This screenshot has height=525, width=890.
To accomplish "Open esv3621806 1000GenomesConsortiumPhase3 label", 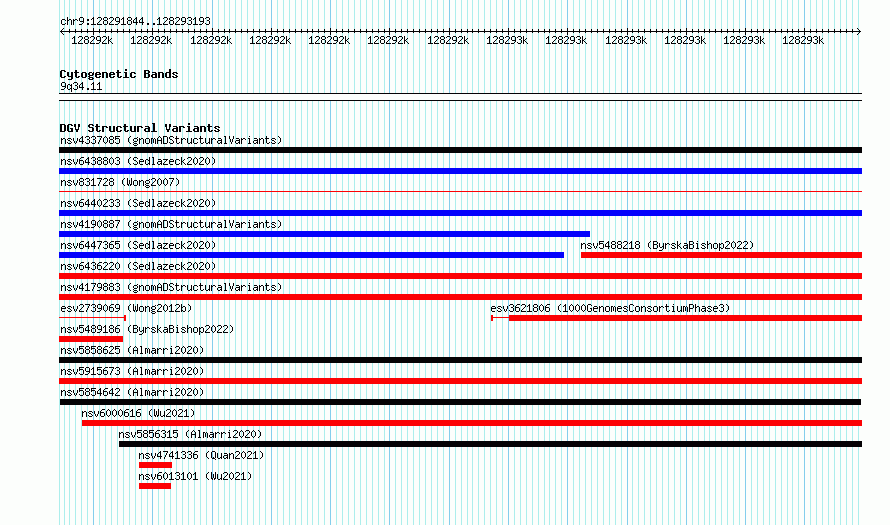I will tap(610, 308).
